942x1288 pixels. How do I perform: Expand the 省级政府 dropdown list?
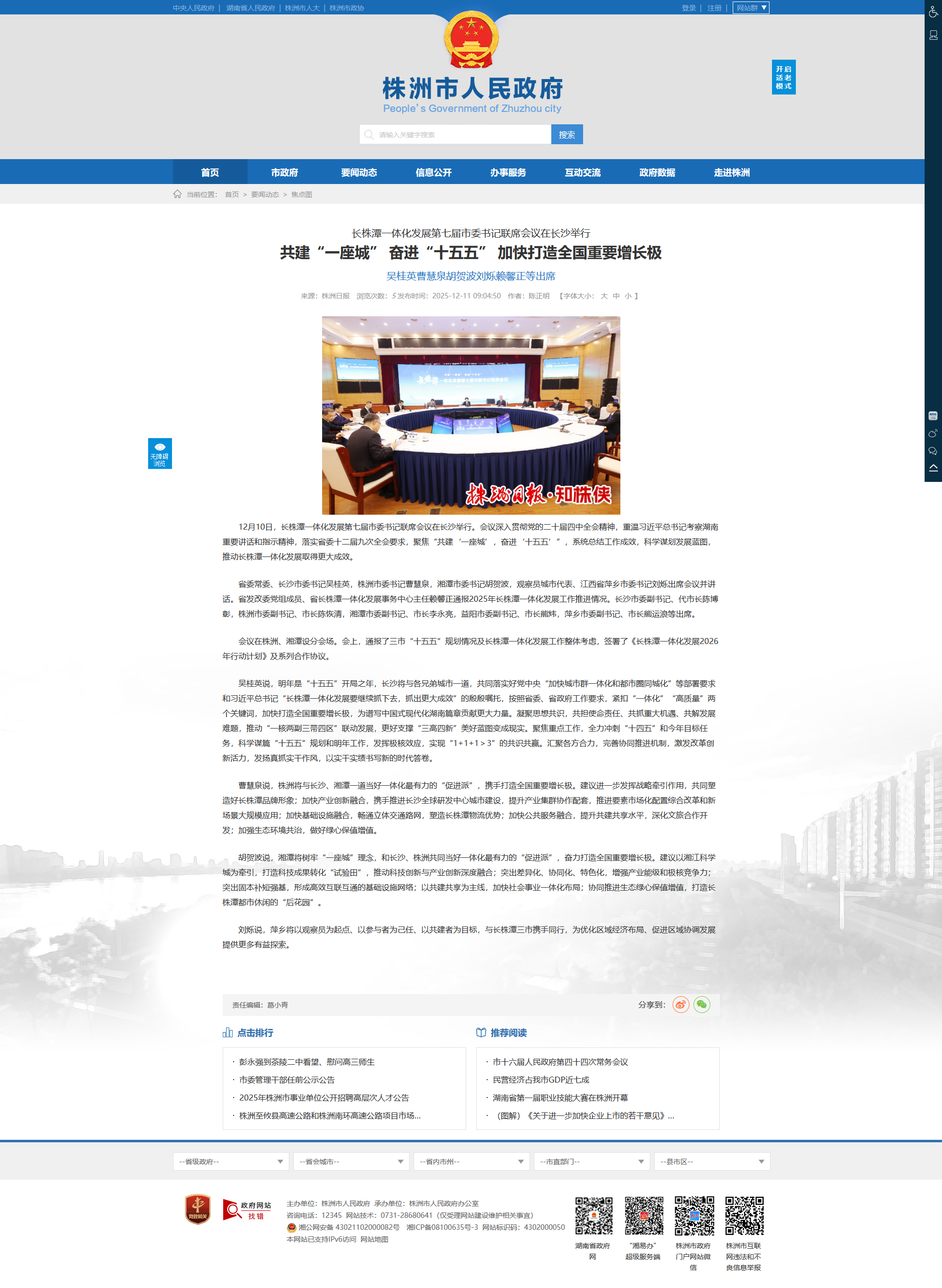click(230, 1162)
